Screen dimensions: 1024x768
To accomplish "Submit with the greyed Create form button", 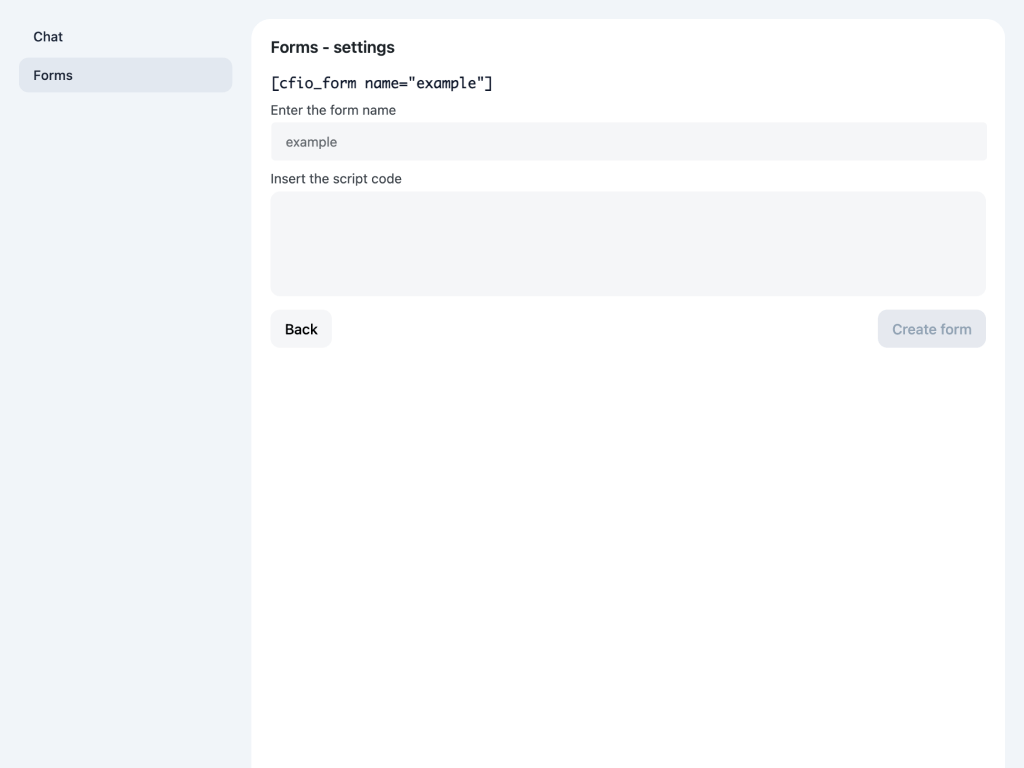I will (x=931, y=329).
